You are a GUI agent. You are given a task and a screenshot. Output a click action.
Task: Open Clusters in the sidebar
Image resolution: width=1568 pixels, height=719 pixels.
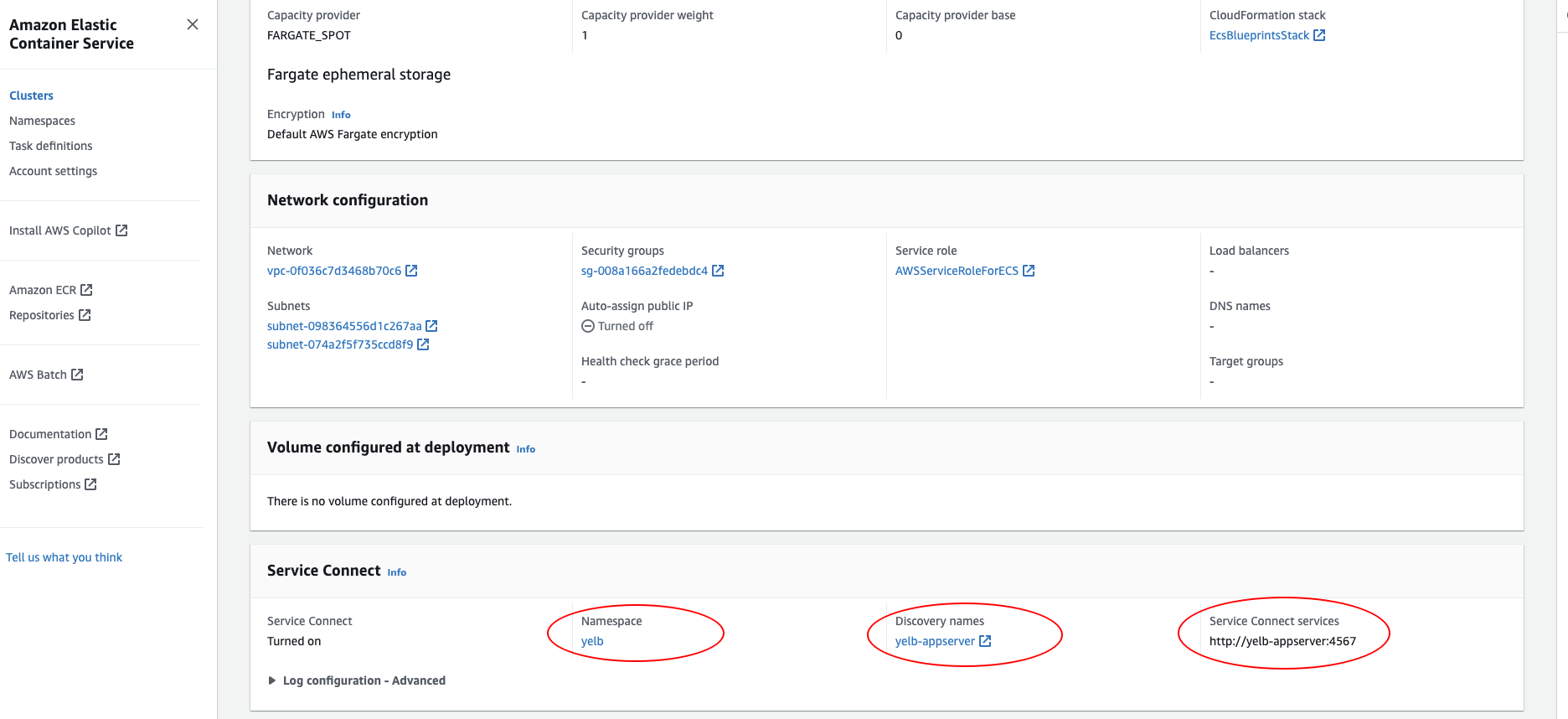[31, 96]
